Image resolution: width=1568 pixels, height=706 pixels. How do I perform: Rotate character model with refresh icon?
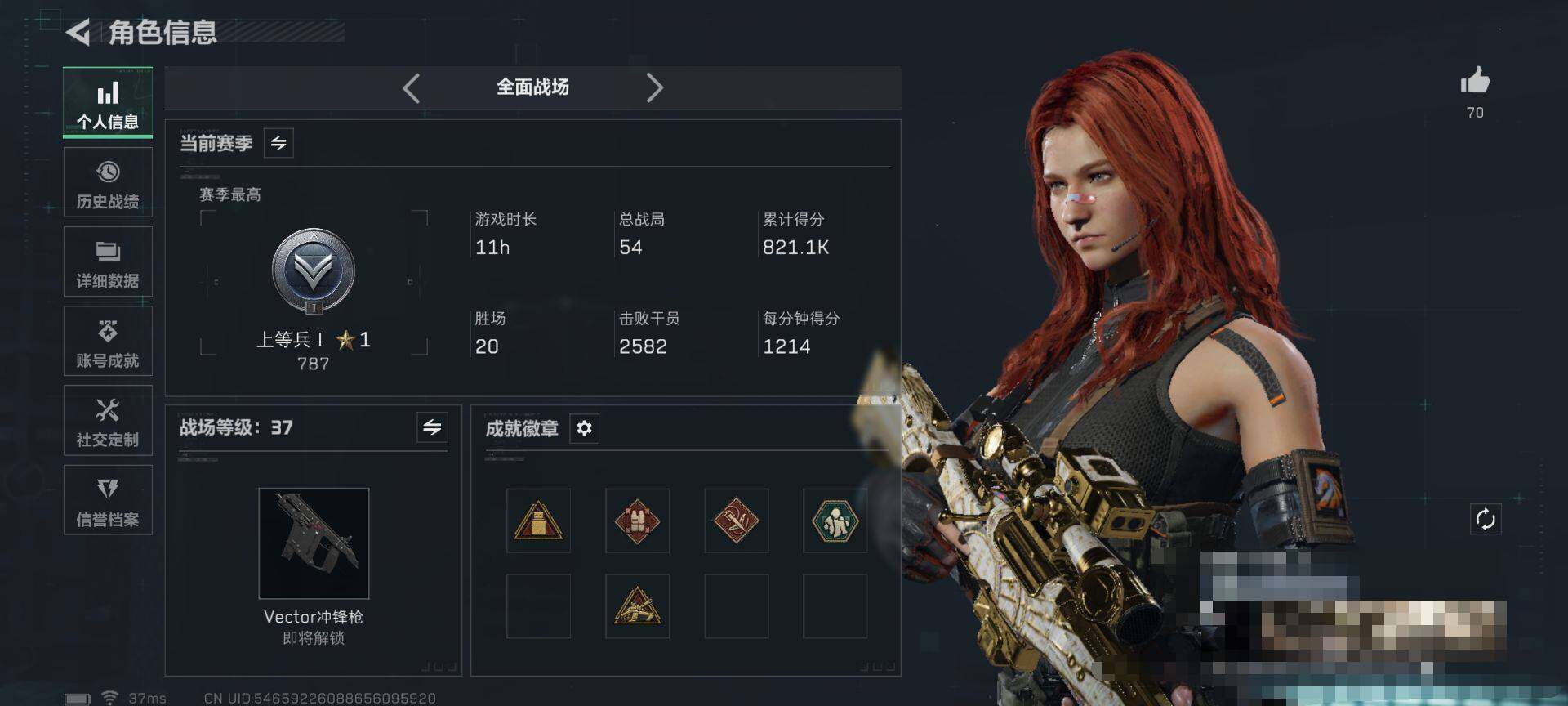pyautogui.click(x=1486, y=519)
